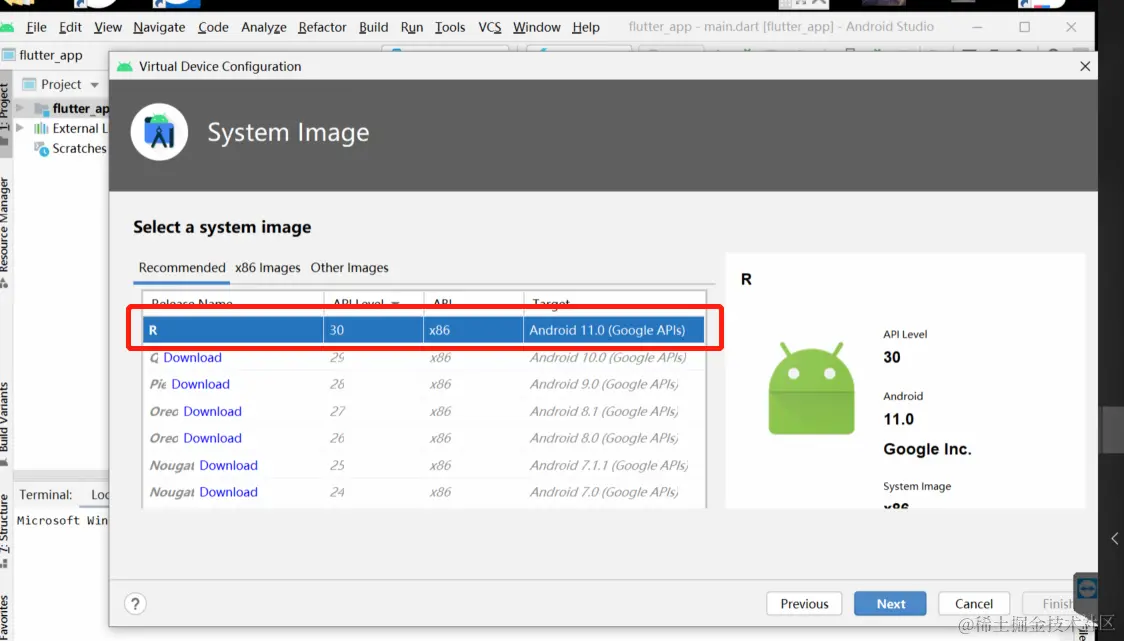Download the Oreo API 27 image

point(212,412)
